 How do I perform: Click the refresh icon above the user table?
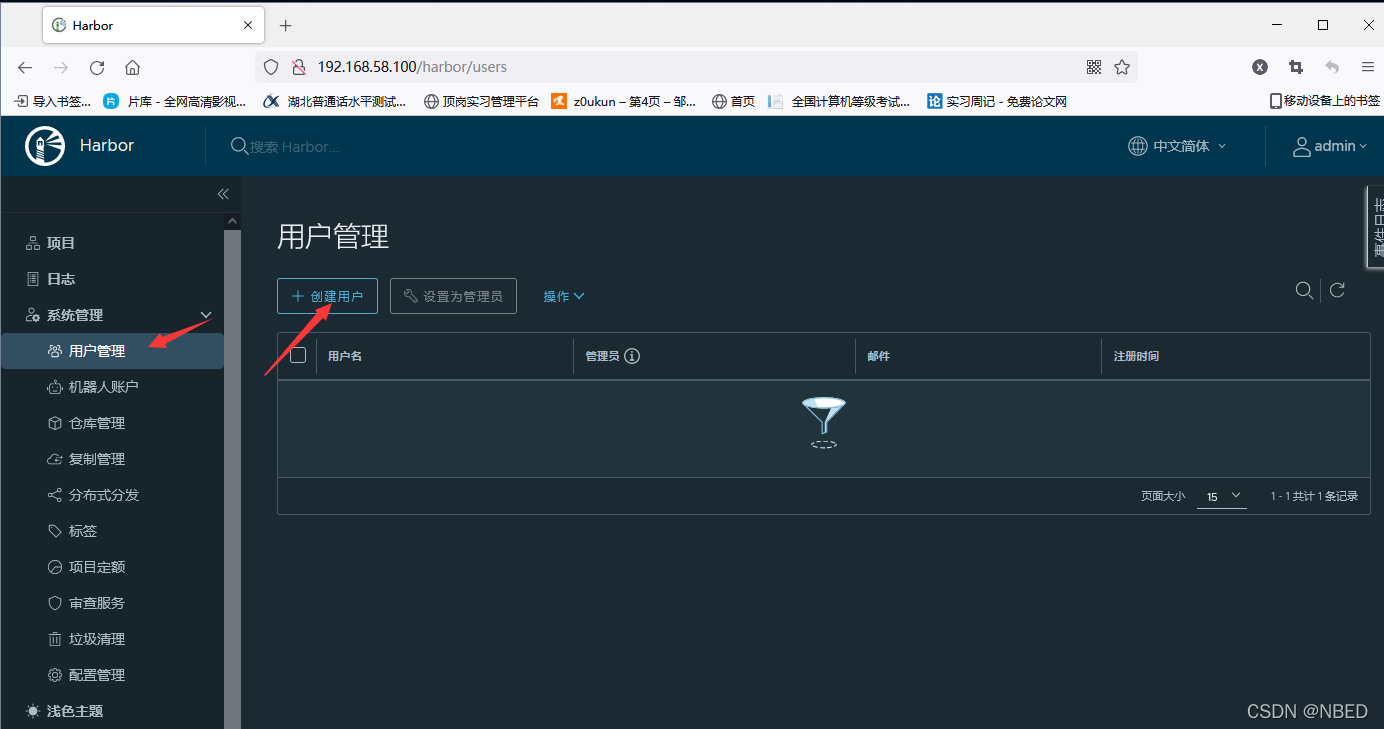1337,290
